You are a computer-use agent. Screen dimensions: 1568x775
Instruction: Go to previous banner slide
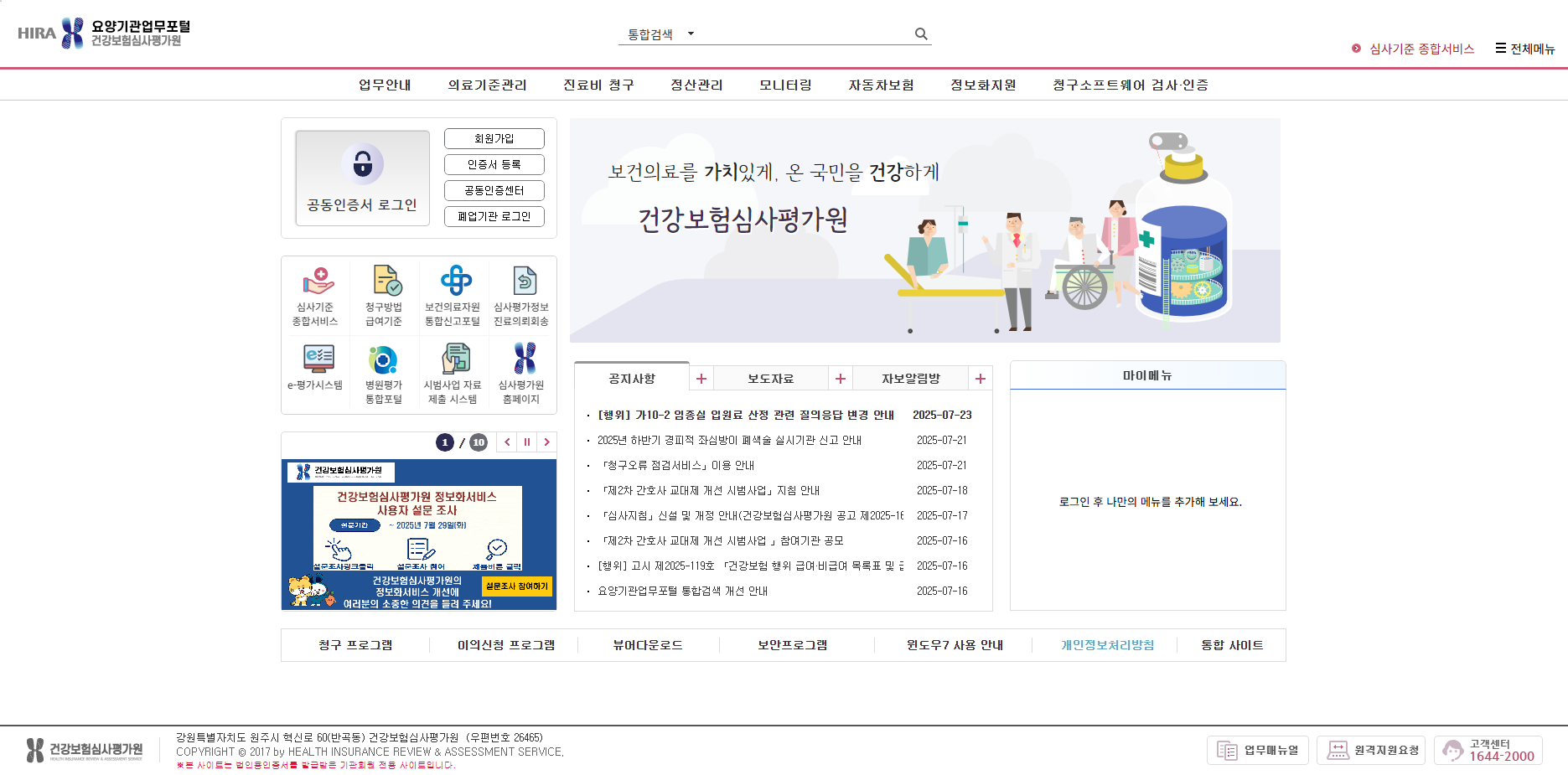[507, 442]
